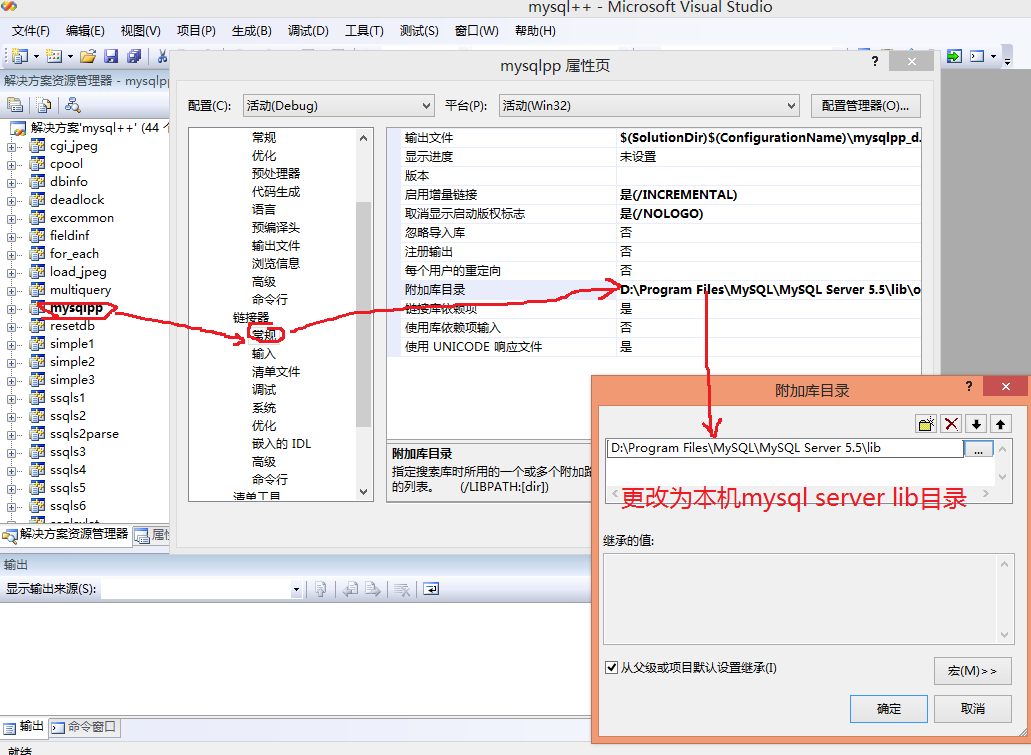Select the 输入 item under 链接器
The height and width of the screenshot is (755, 1031).
point(264,354)
